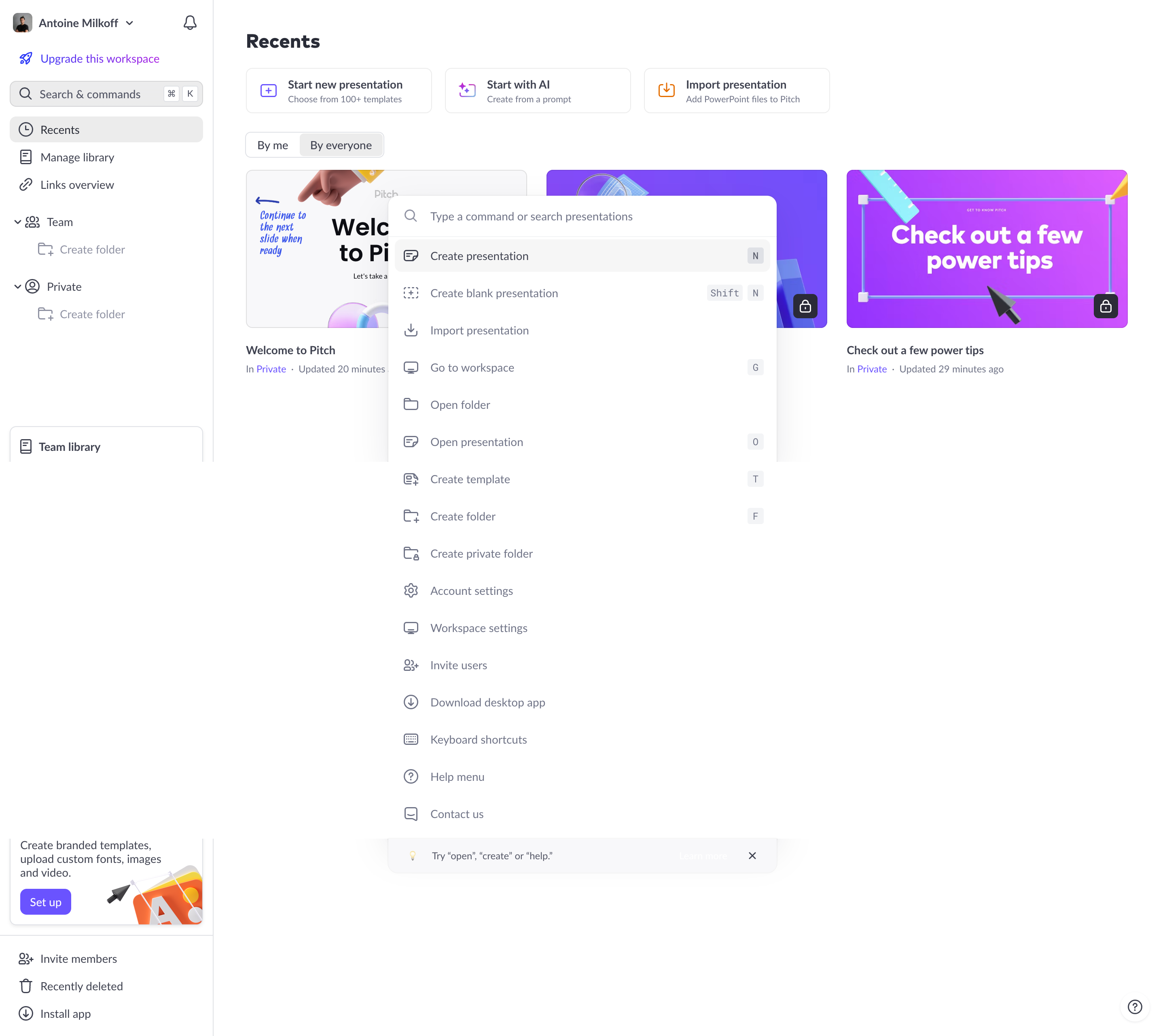Viewport: 1165px width, 1036px height.
Task: Open the Antoine Milkoff account dropdown
Action: coord(74,23)
